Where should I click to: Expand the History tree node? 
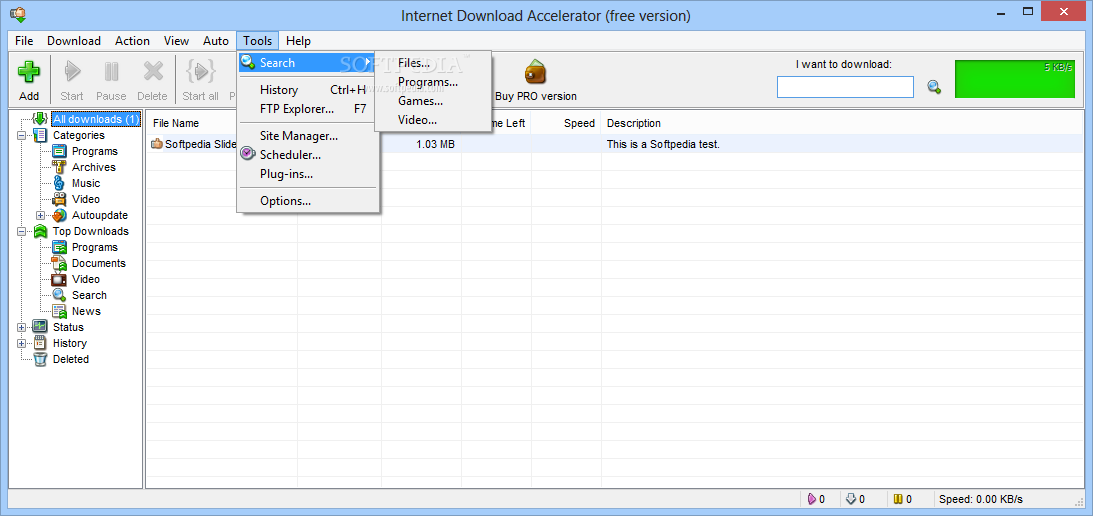click(22, 343)
